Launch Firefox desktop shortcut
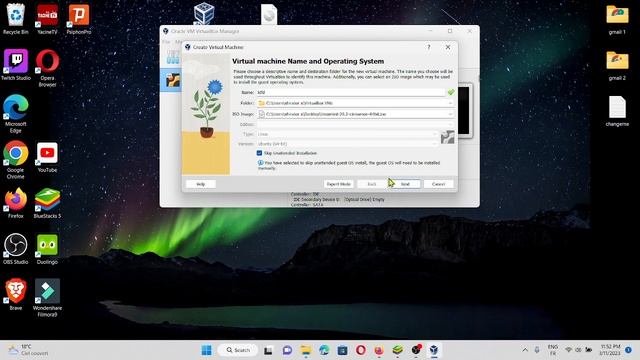This screenshot has width=640, height=360. pos(16,203)
